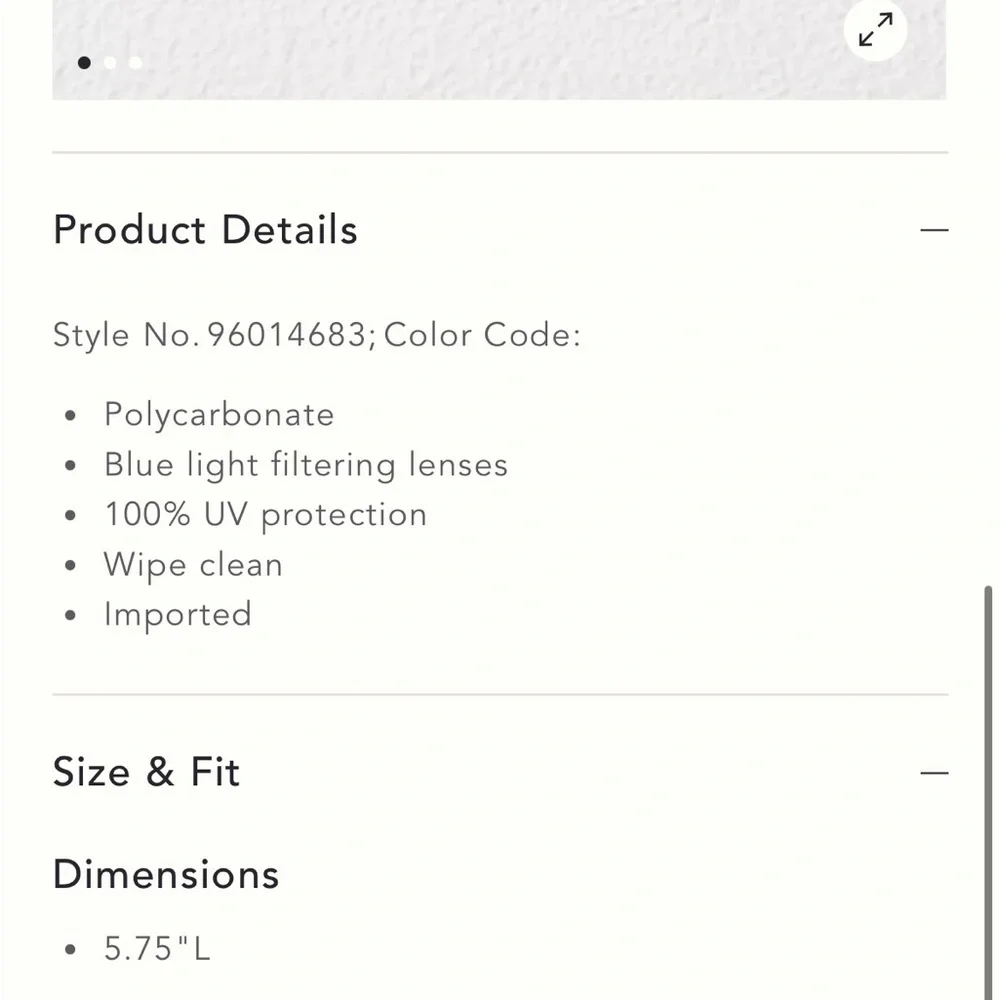Viewport: 1000px width, 1000px height.
Task: Go to third image carousel dot
Action: (135, 62)
